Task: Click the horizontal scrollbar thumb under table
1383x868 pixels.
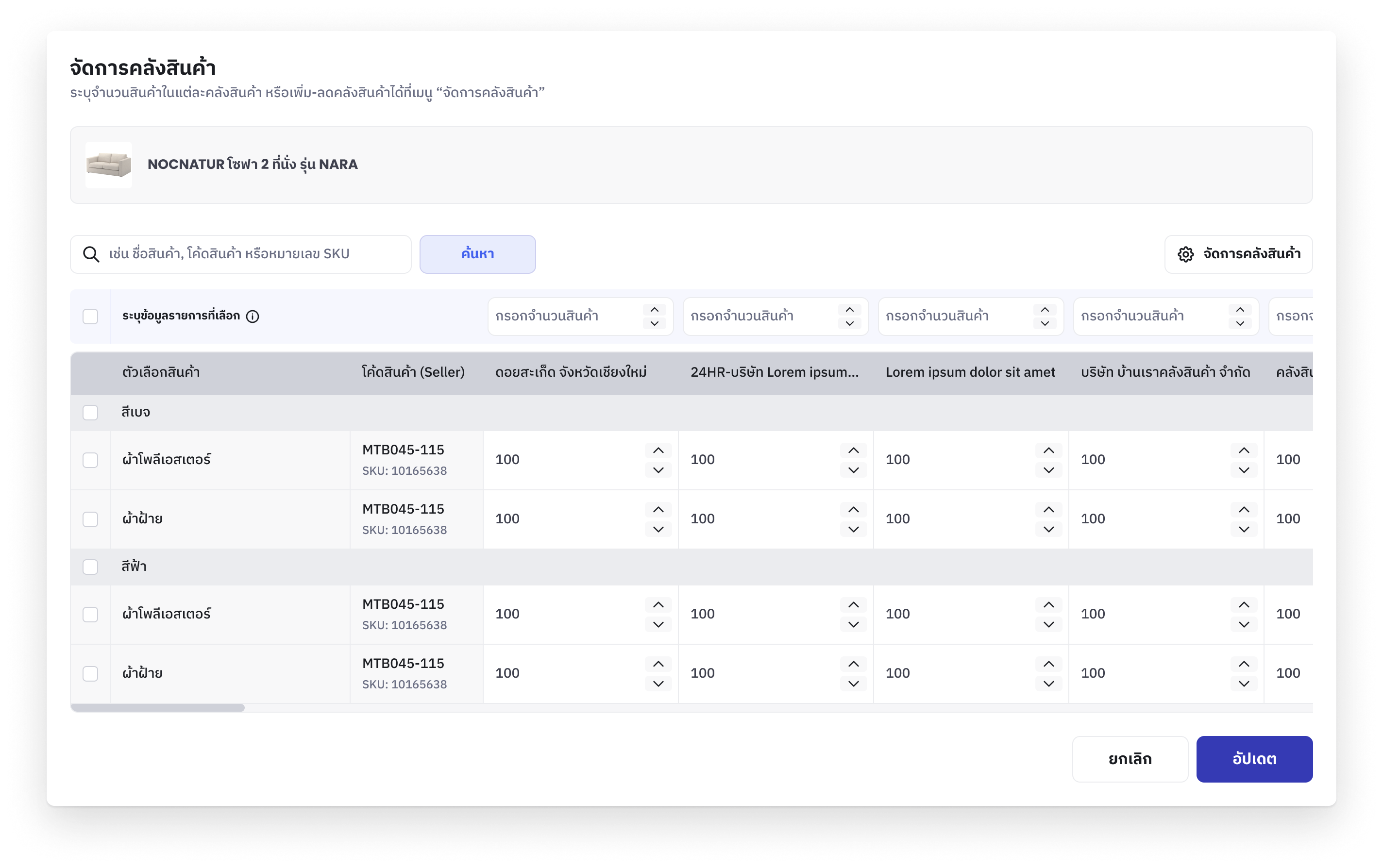Action: [158, 708]
